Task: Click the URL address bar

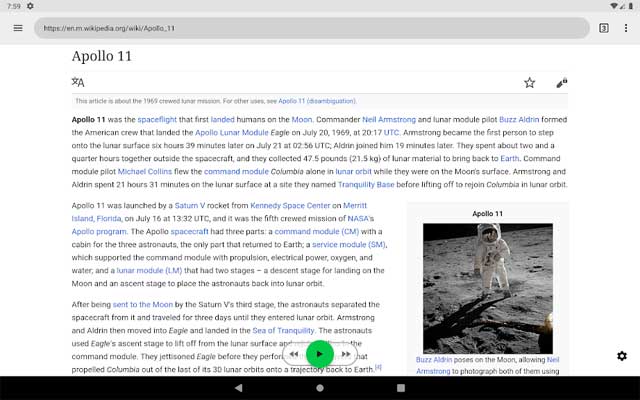Action: coord(310,28)
